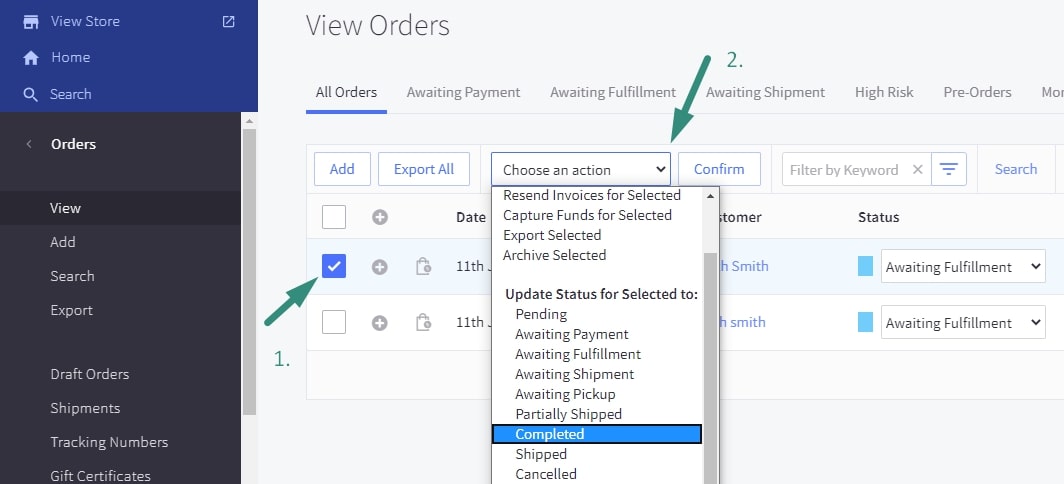Click the Confirm button
The image size is (1064, 484).
(x=719, y=169)
